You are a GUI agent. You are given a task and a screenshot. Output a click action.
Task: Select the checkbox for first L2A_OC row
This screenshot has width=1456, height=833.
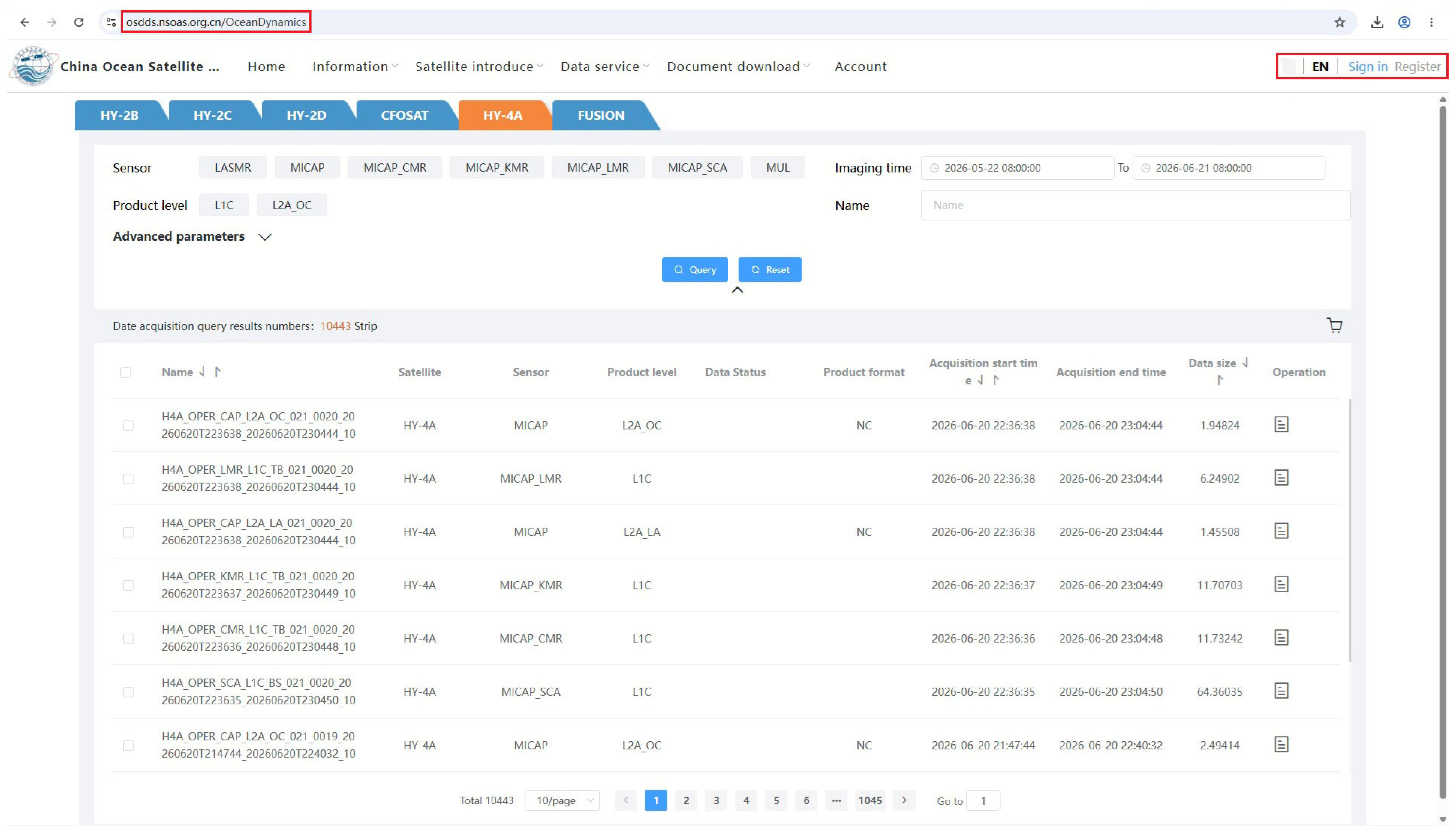128,426
